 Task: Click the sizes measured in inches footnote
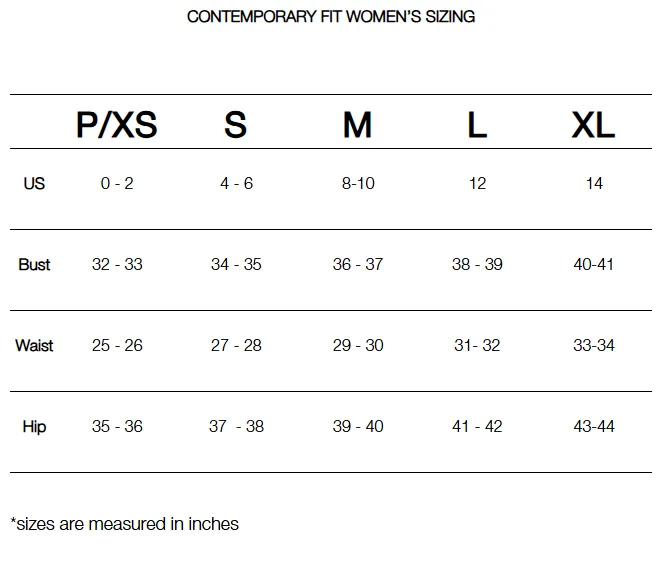(124, 524)
